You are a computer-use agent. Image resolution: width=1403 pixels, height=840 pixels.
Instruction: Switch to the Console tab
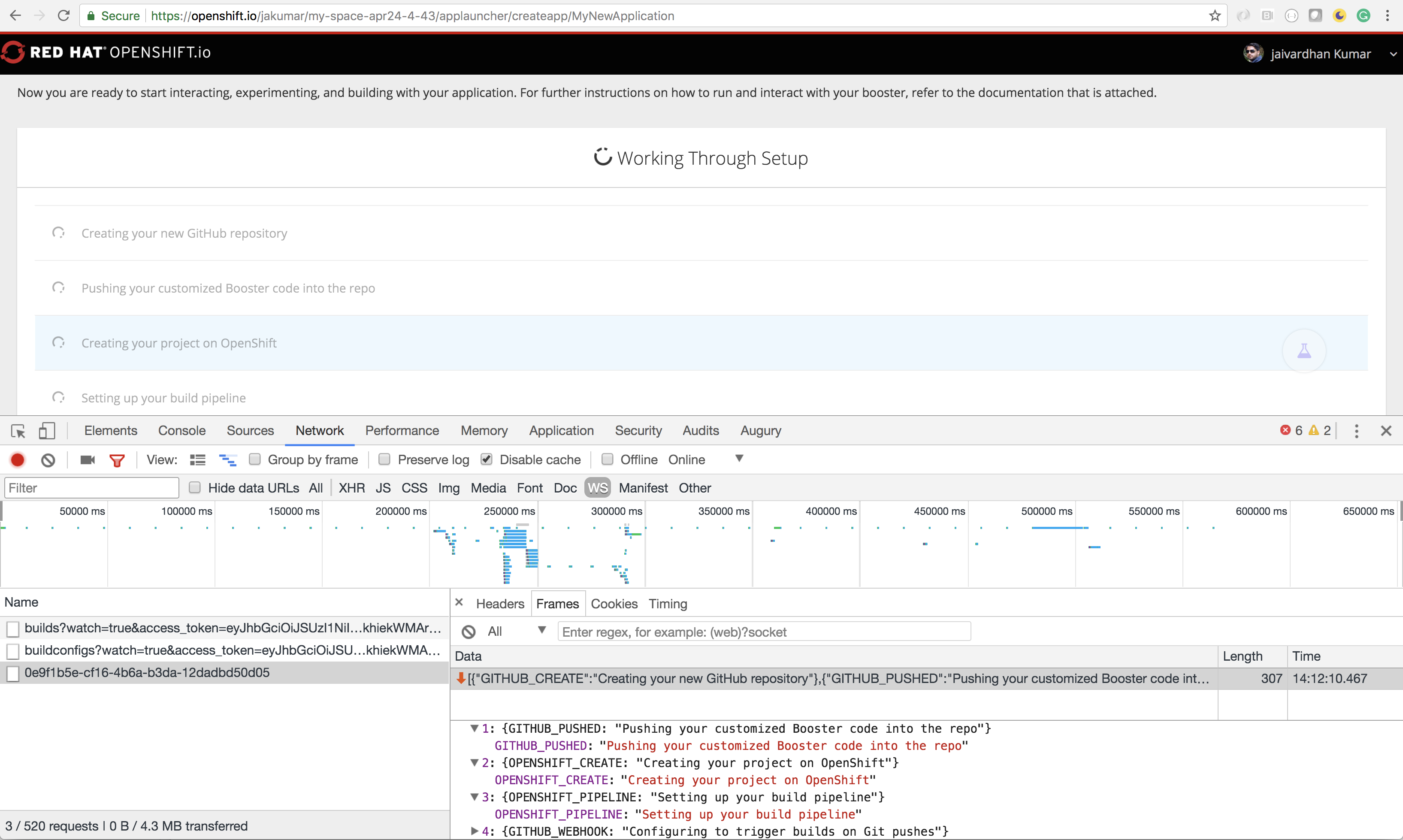tap(181, 431)
